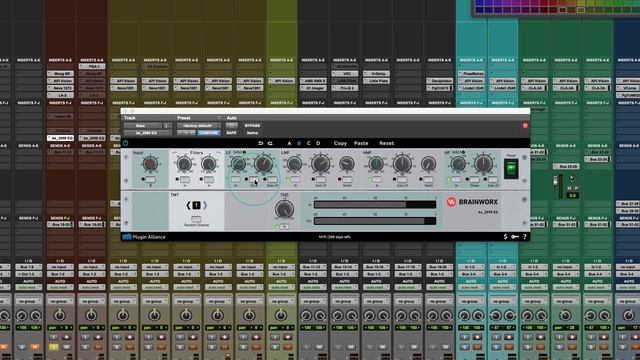Toggle the LF Bell button
This screenshot has height=360, width=640.
[x=254, y=180]
